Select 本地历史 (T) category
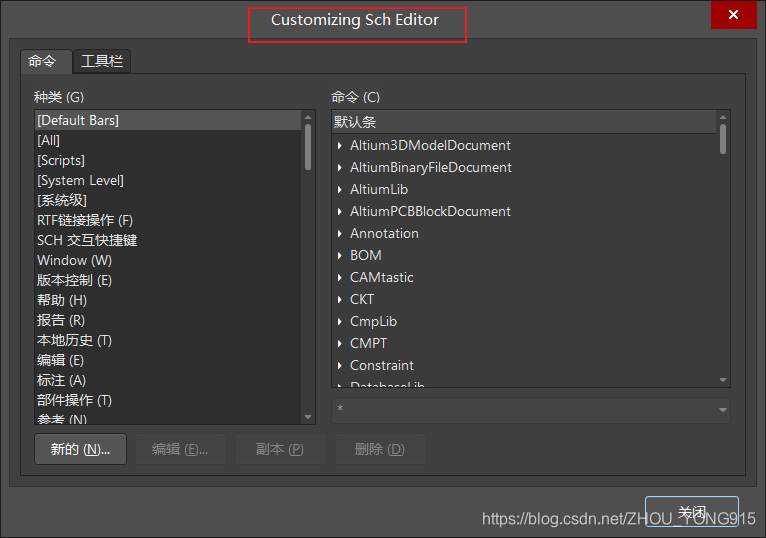766x538 pixels. 169,341
